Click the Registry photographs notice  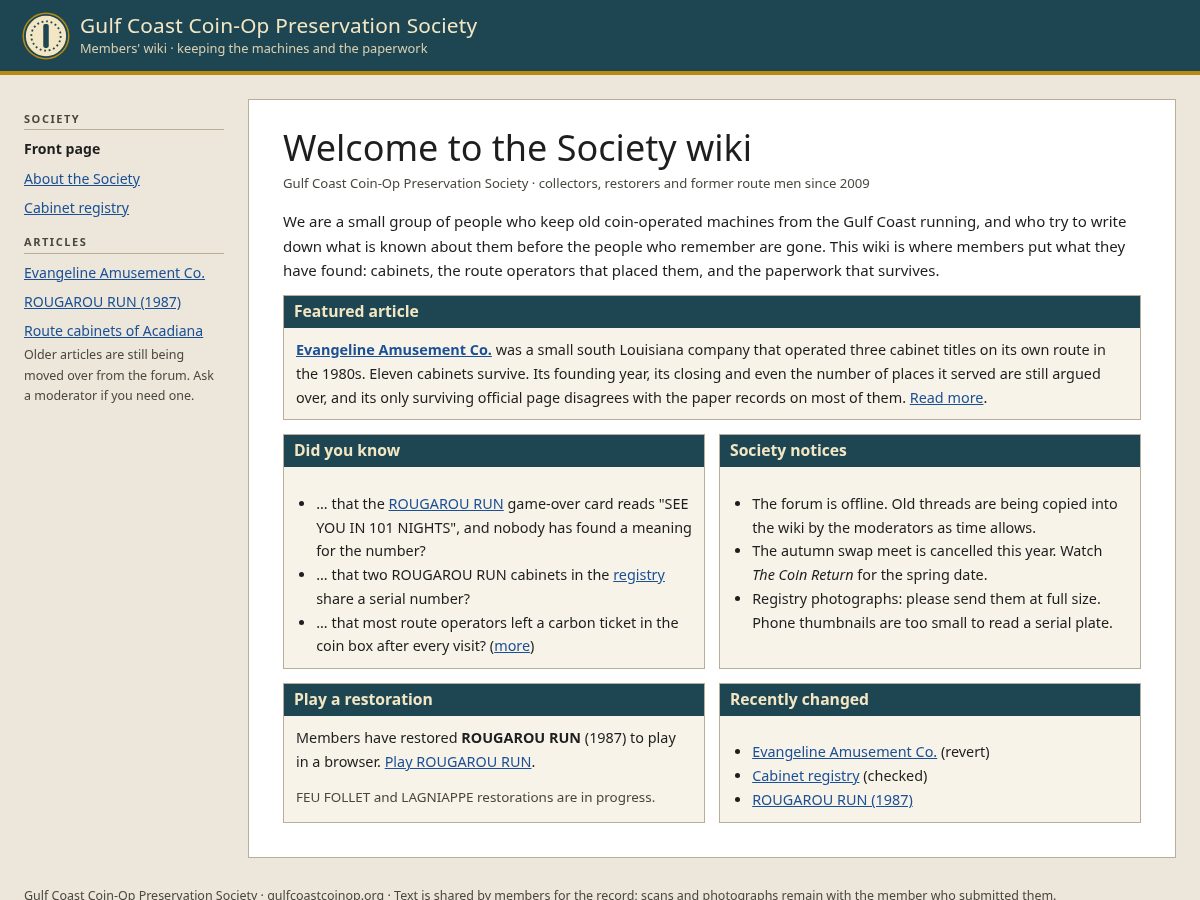tap(932, 611)
